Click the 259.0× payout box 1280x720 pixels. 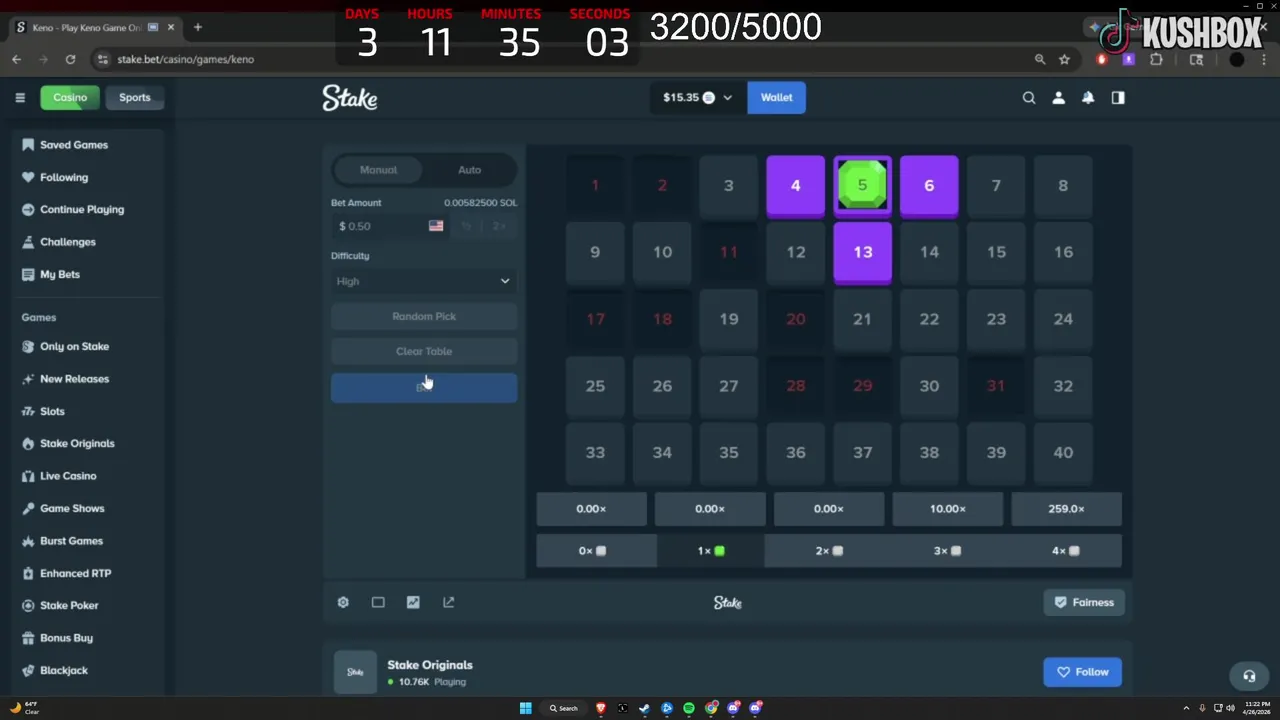(x=1066, y=509)
